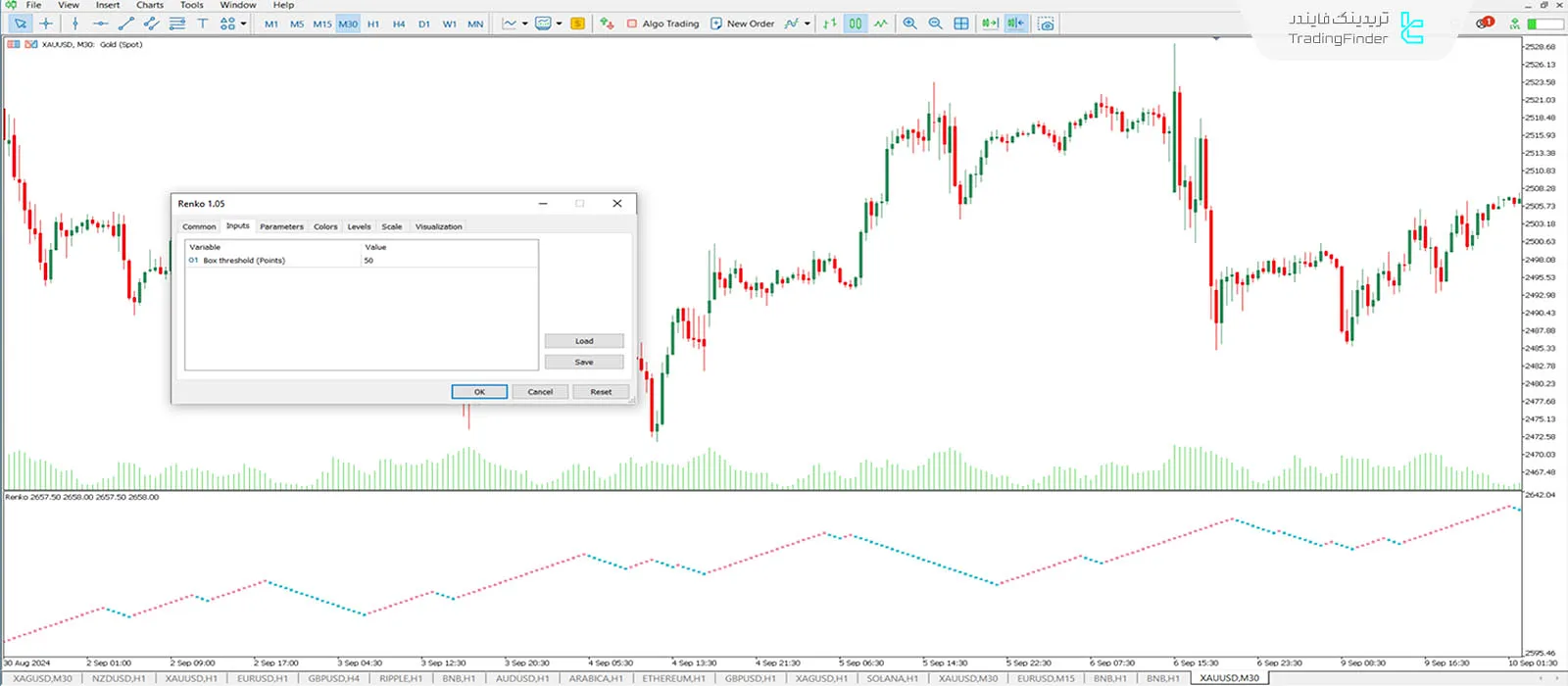Open the tile windows grid icon
This screenshot has width=1568, height=686.
tap(961, 24)
